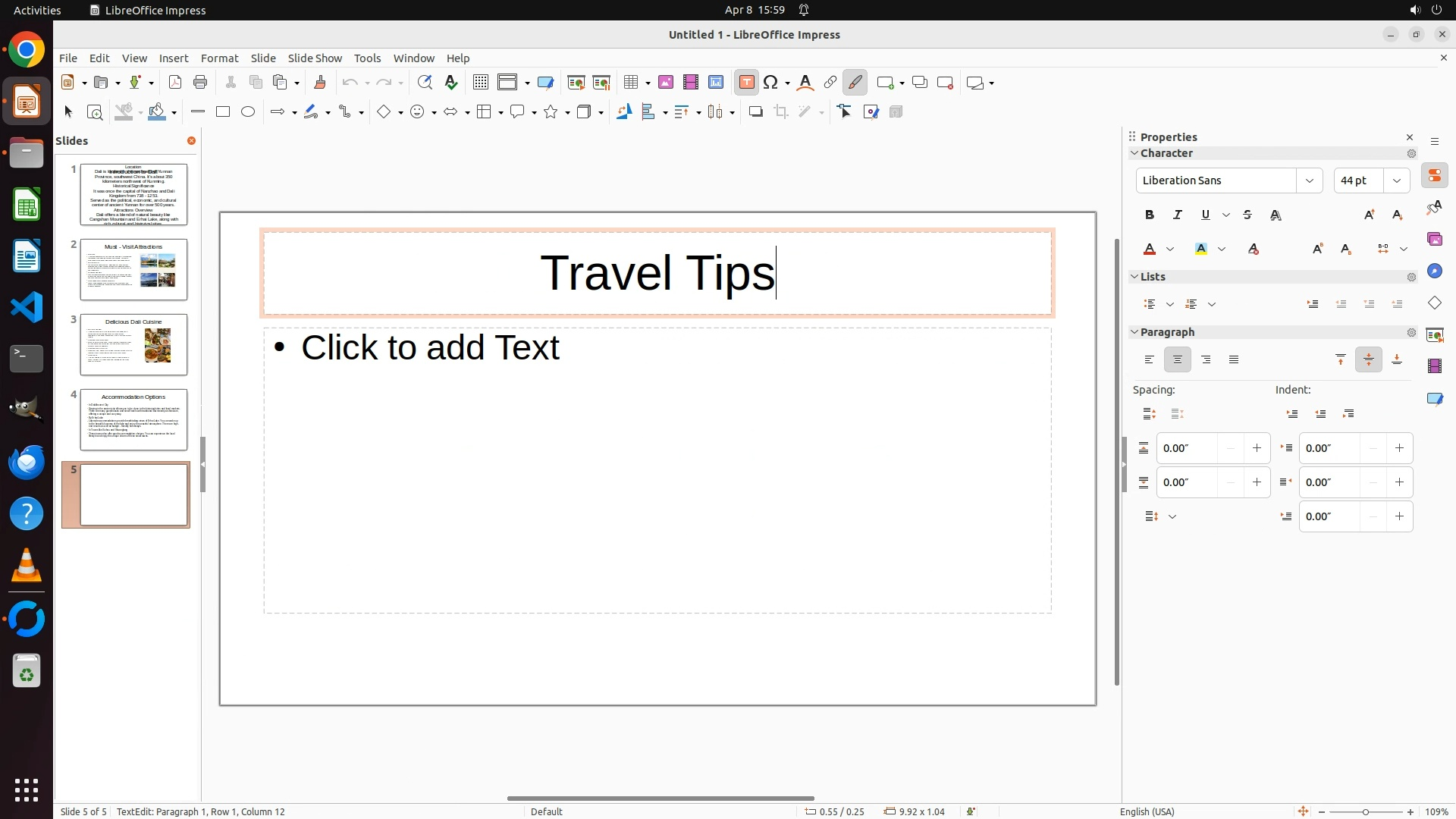The width and height of the screenshot is (1456, 819).
Task: Open the Stars and Banners shape tool
Action: coord(551,112)
